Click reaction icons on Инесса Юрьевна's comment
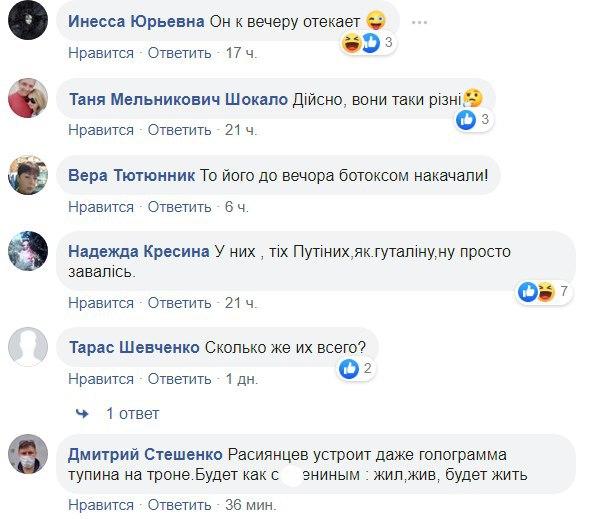 361,42
